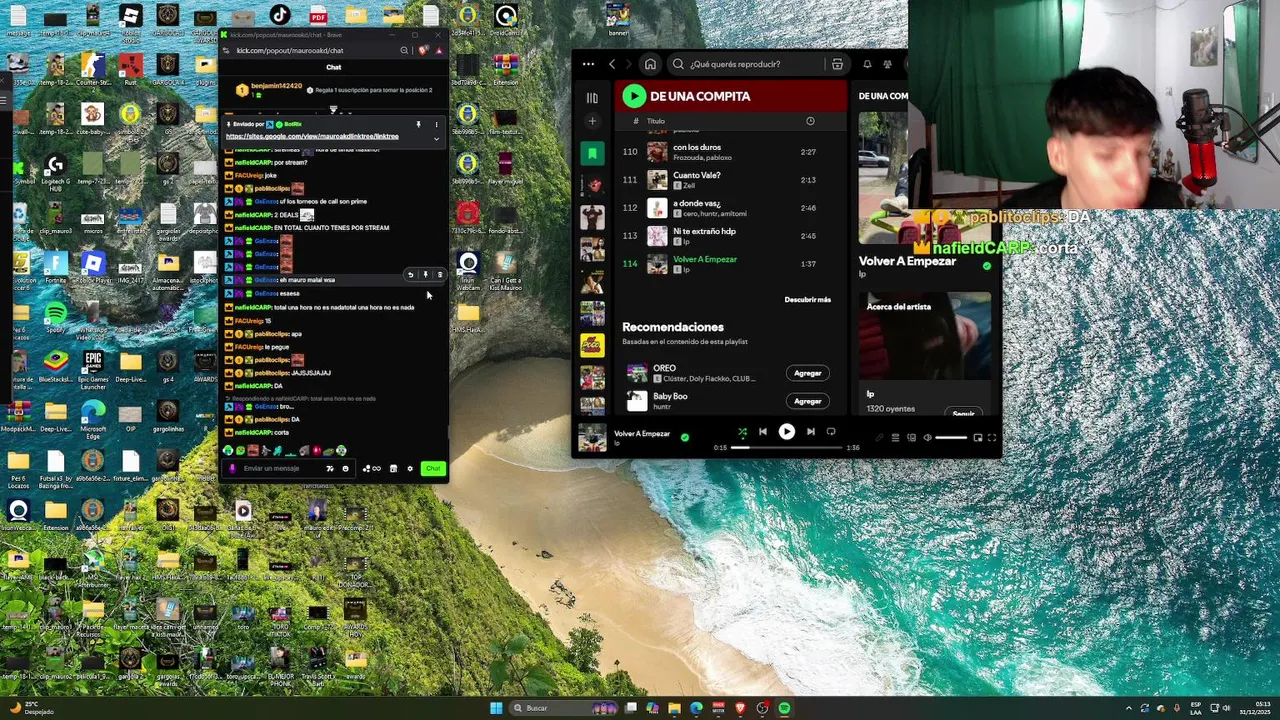Go forward in Spotify navigation
The image size is (1280, 720).
click(630, 64)
